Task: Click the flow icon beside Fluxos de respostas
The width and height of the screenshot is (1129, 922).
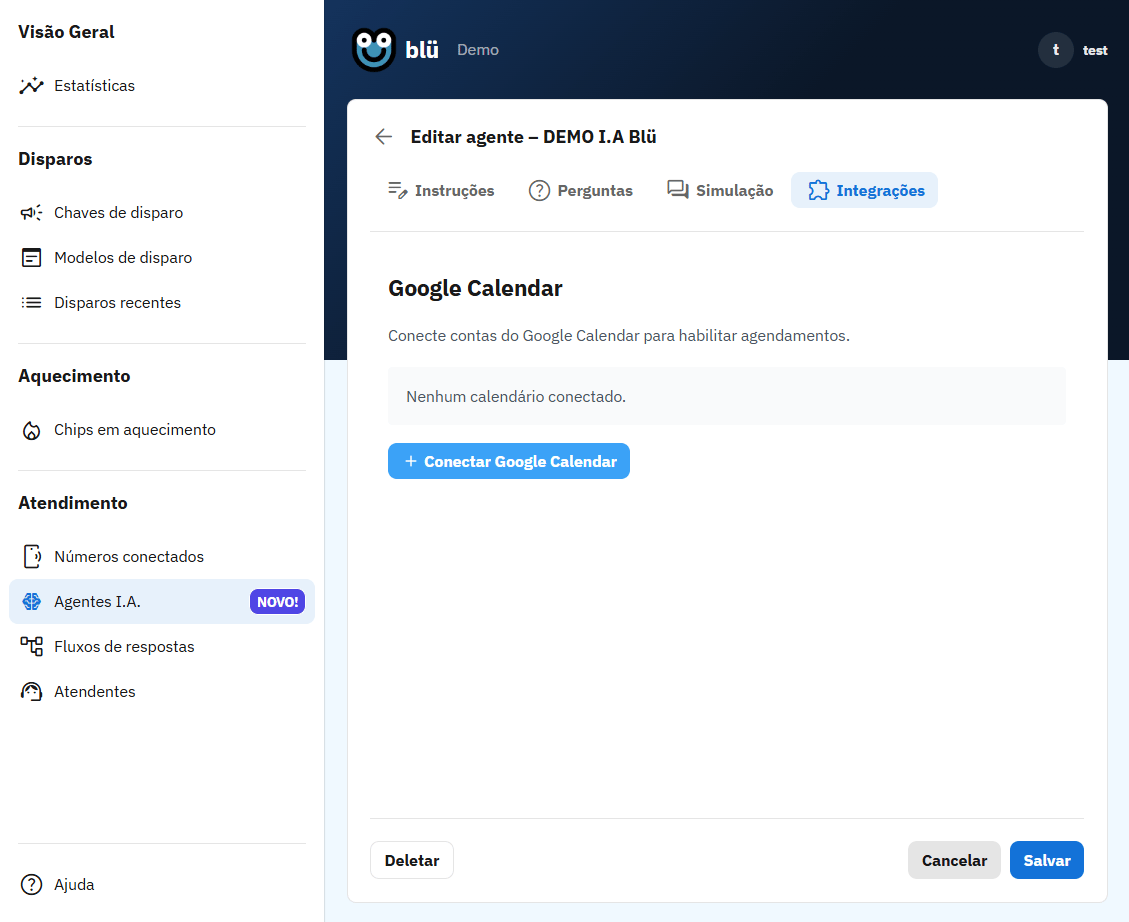Action: click(x=31, y=646)
